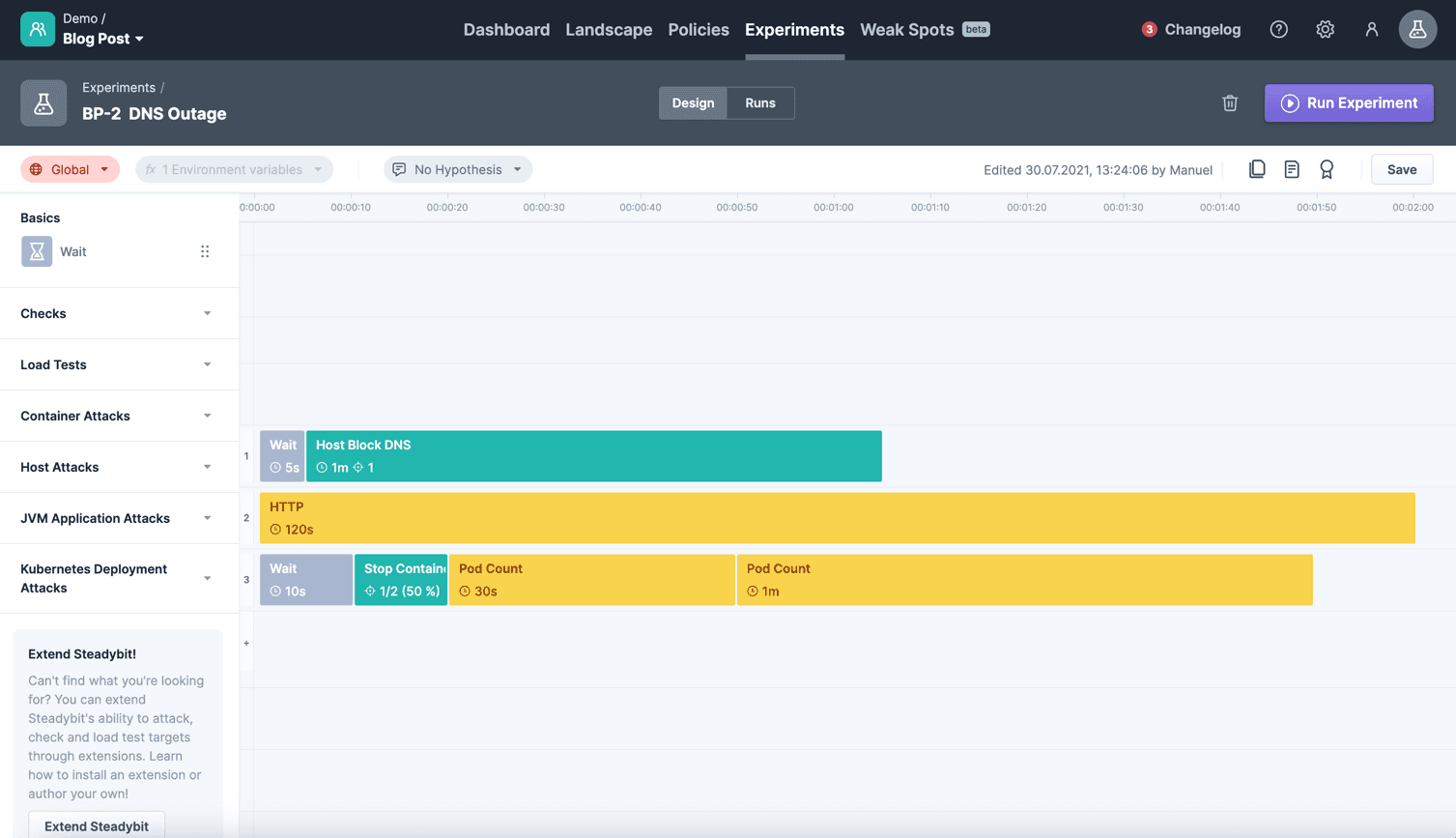The image size is (1456, 838).
Task: Open the Global environment dropdown
Action: pos(70,169)
